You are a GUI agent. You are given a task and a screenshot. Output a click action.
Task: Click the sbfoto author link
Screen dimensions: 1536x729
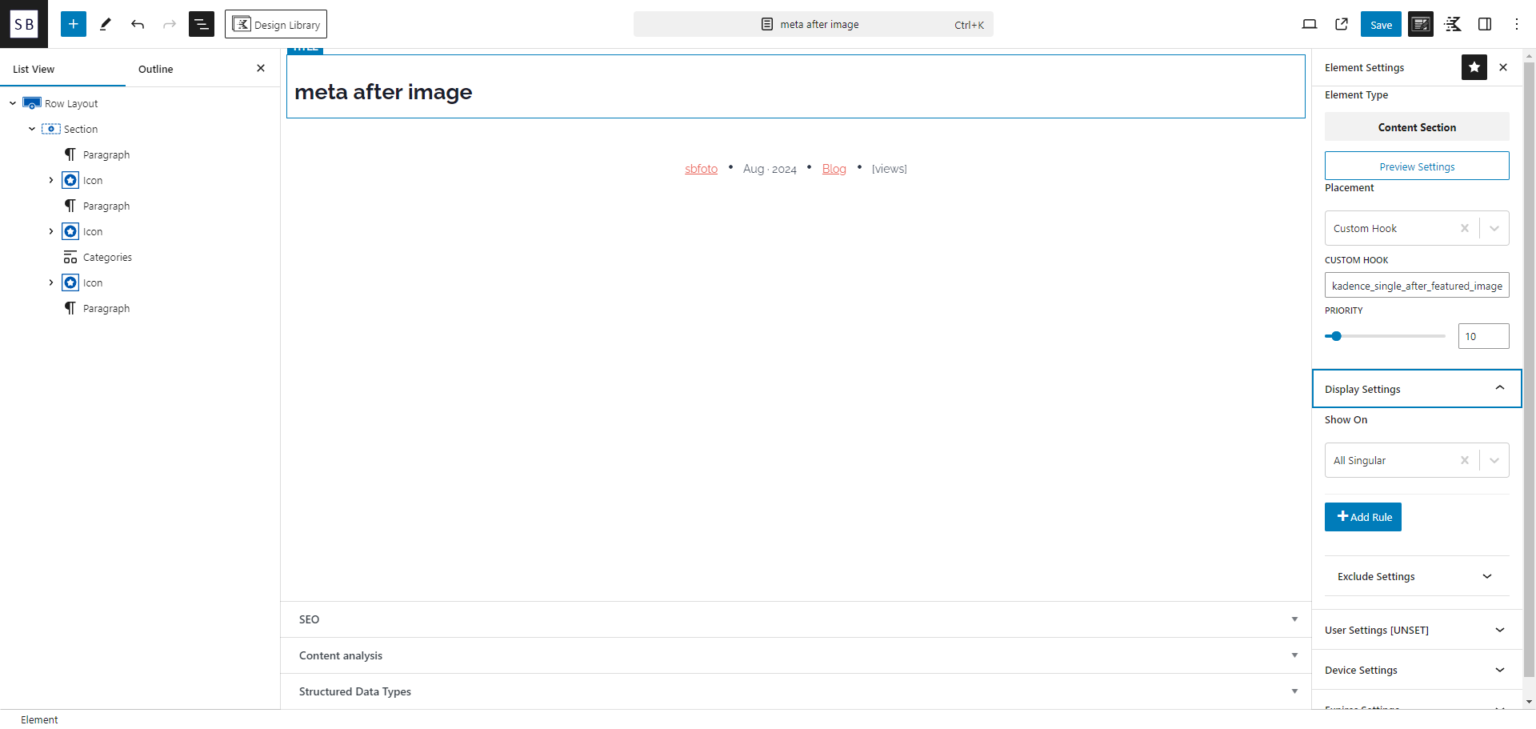[x=701, y=169]
